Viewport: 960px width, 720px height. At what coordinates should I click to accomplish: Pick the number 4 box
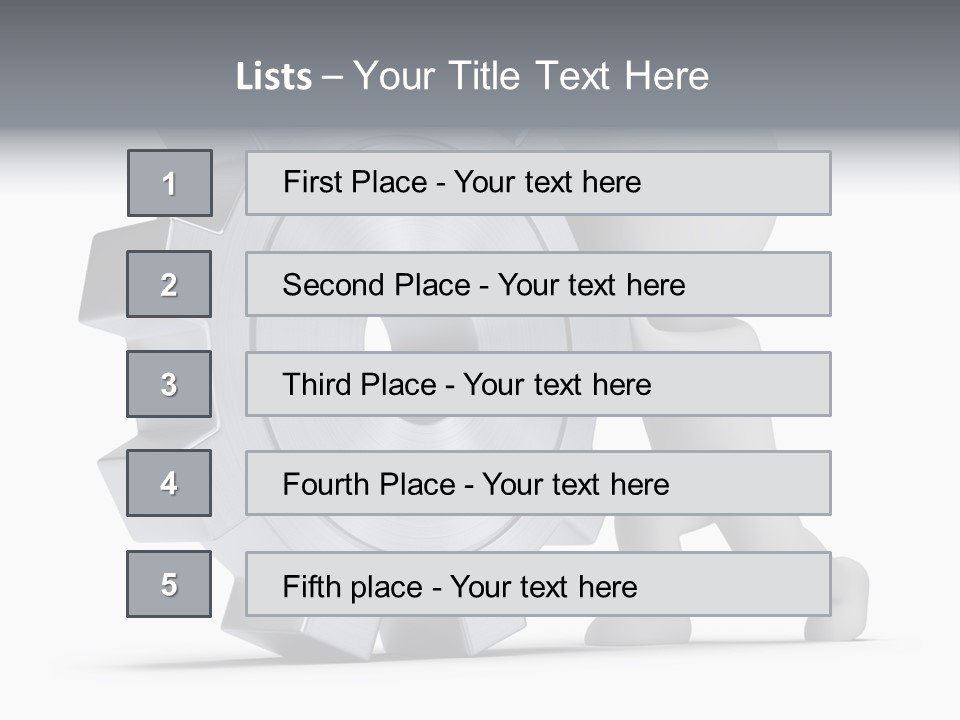pyautogui.click(x=169, y=483)
